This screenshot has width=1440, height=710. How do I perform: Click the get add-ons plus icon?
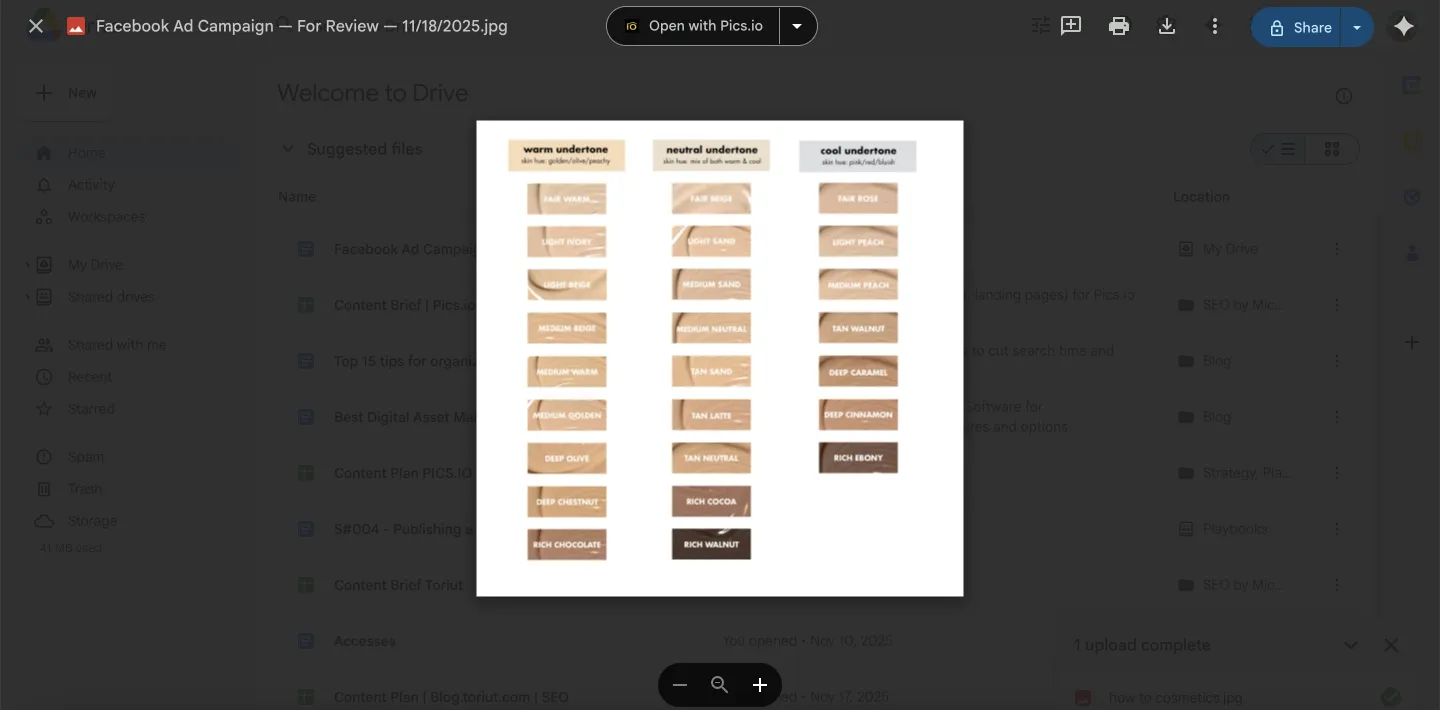1412,342
